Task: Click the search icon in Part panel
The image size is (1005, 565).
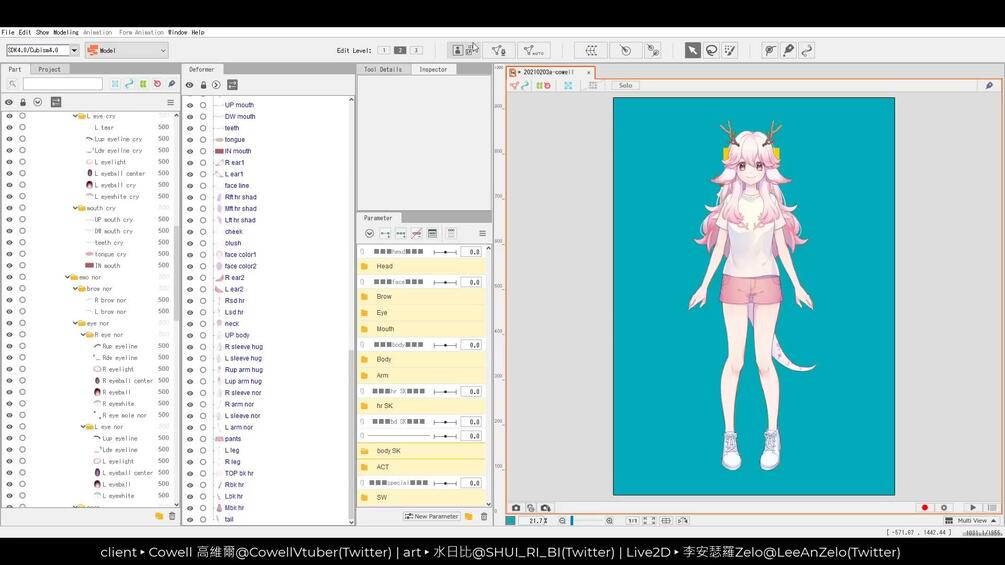Action: click(12, 84)
